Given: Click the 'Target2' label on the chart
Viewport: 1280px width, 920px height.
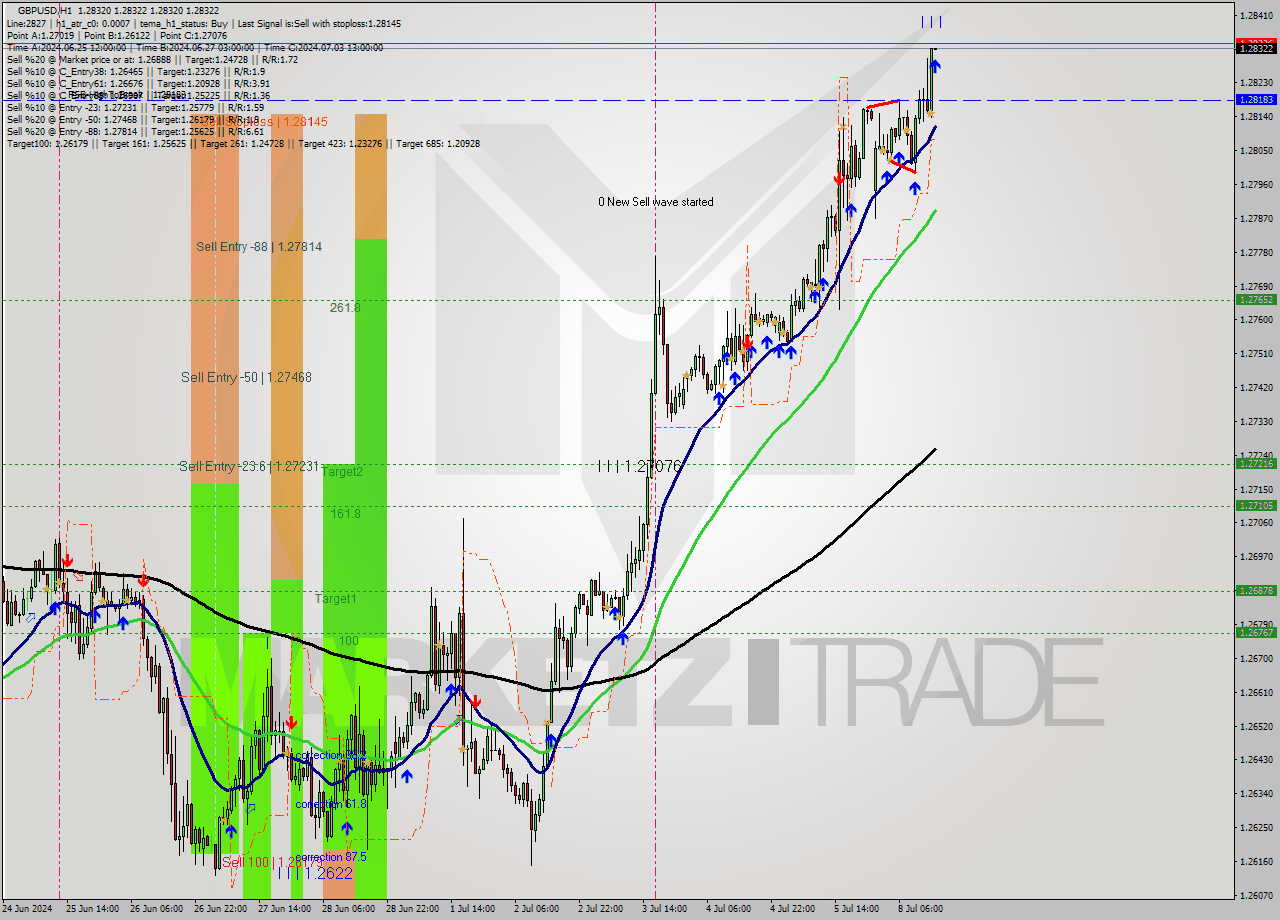Looking at the screenshot, I should [x=342, y=471].
